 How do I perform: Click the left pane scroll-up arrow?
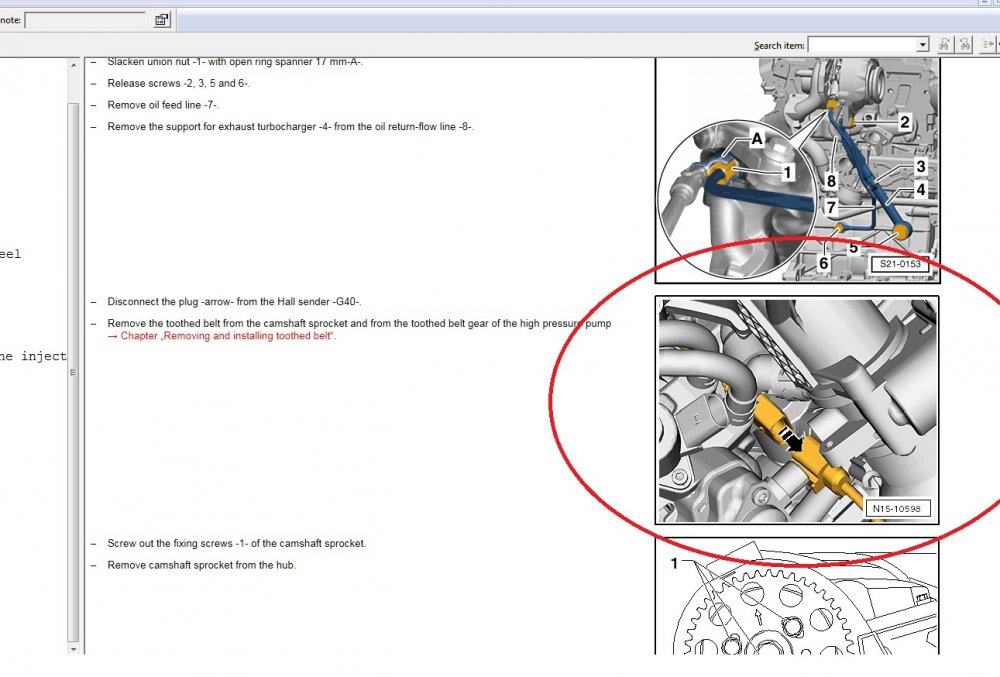(73, 64)
